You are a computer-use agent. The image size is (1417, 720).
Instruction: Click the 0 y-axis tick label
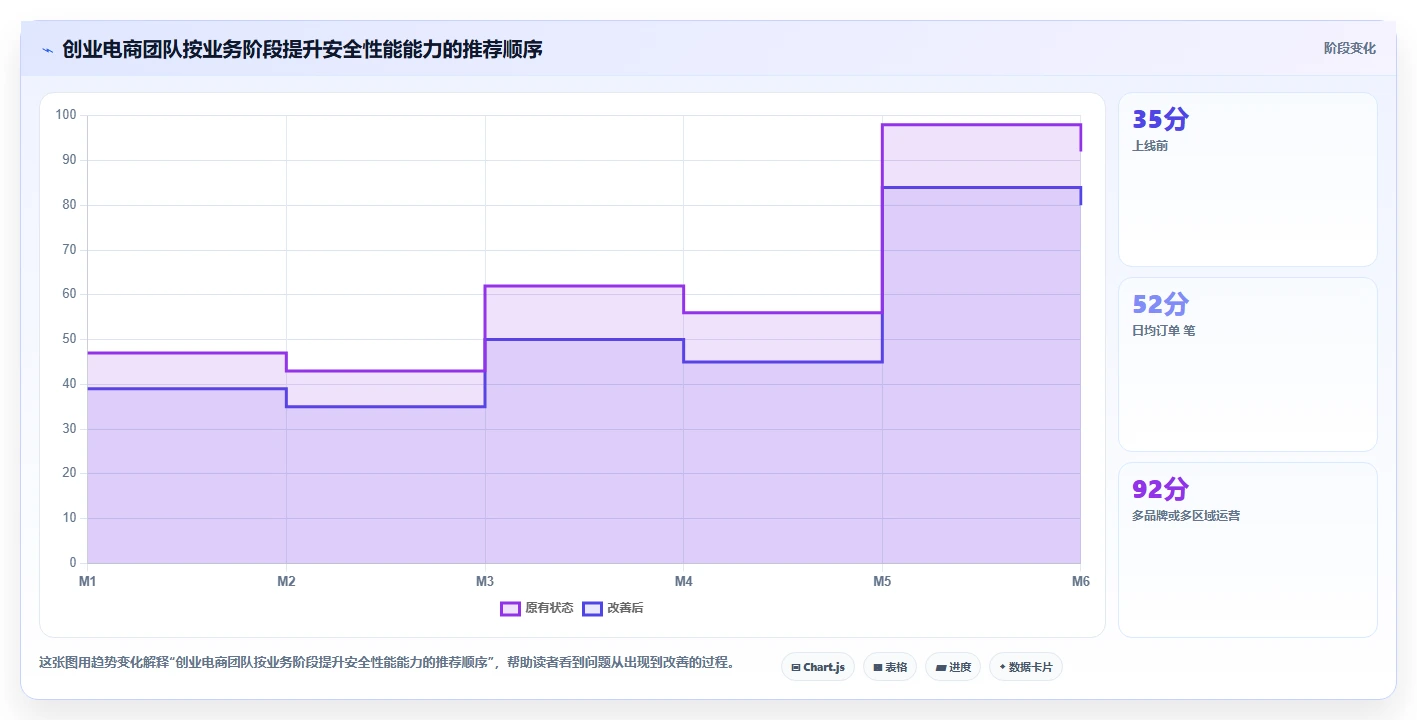click(73, 563)
